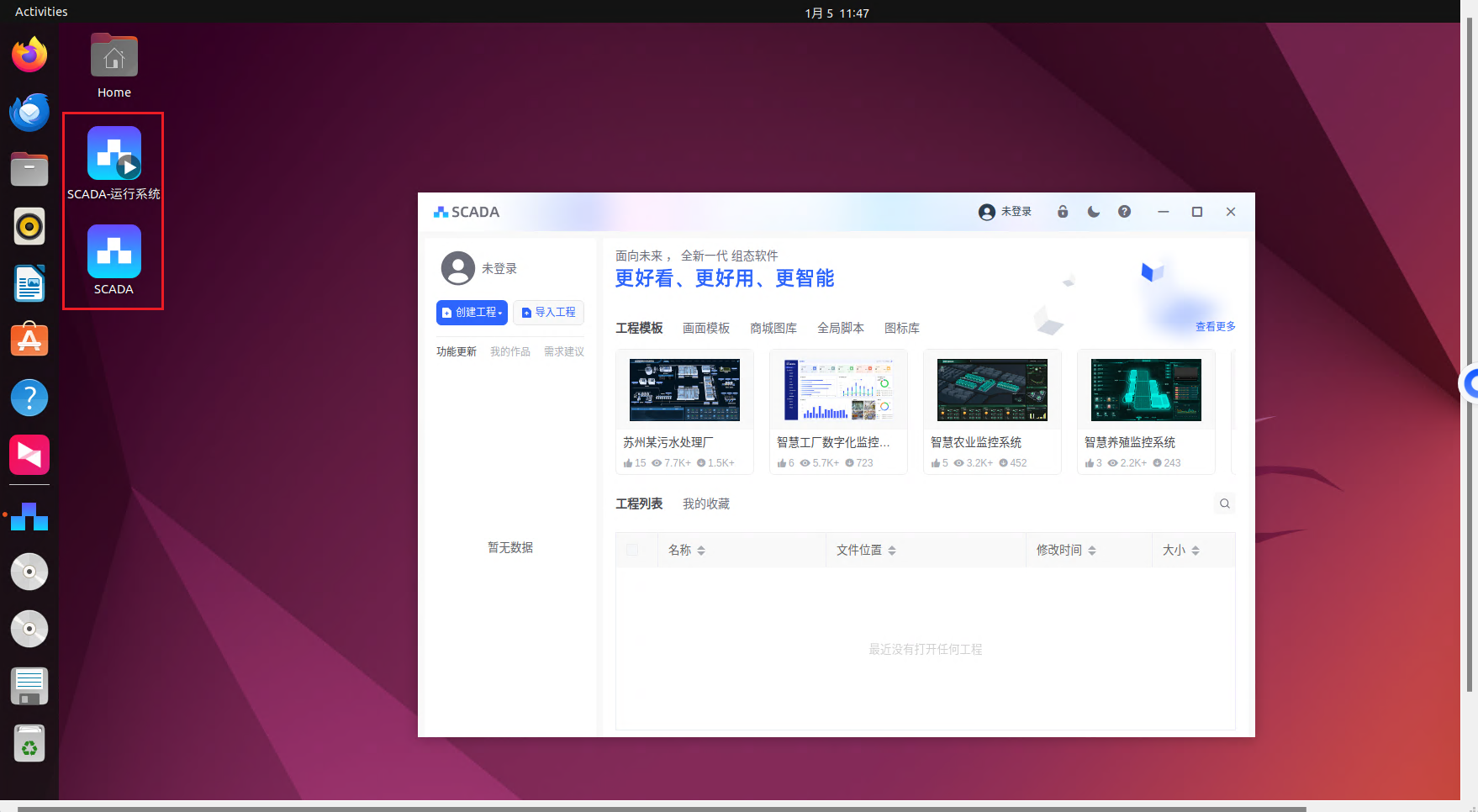1478x812 pixels.
Task: Open SCADA-运行系统 desktop icon
Action: (x=113, y=154)
